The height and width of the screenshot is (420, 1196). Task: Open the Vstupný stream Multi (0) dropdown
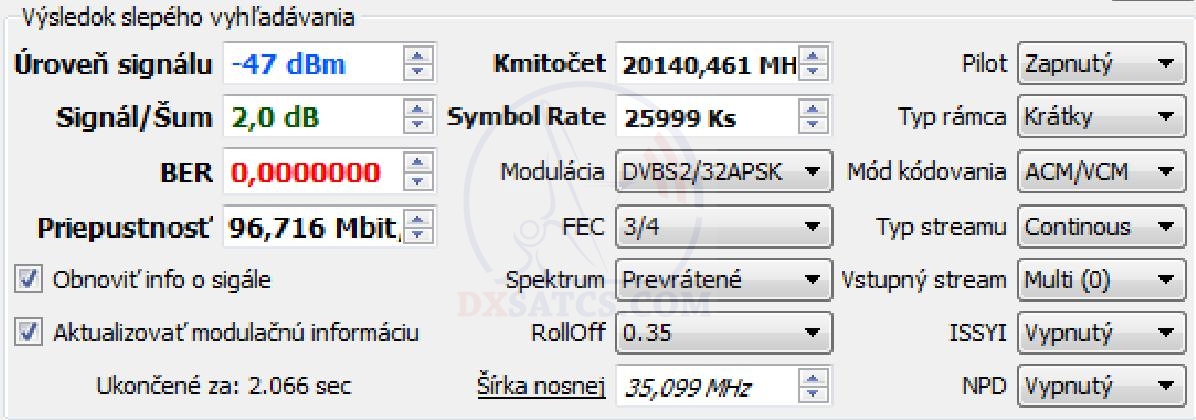coord(1101,280)
